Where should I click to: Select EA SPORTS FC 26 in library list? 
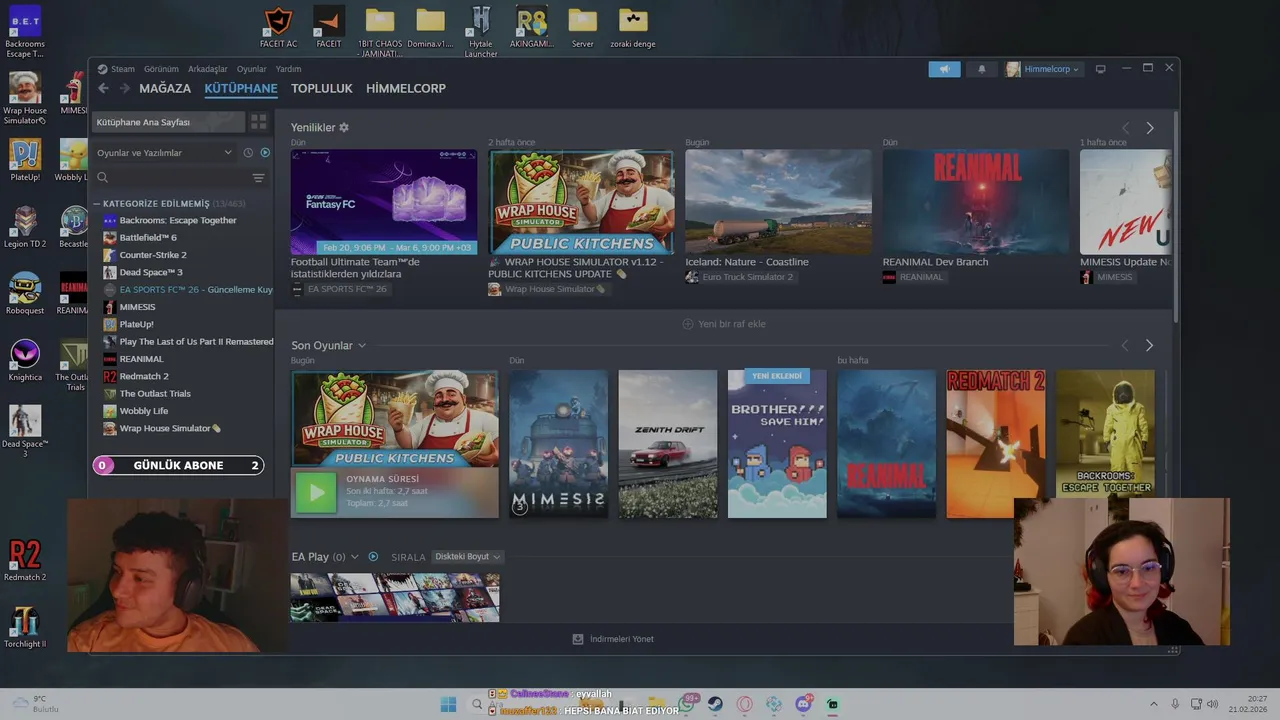click(188, 290)
